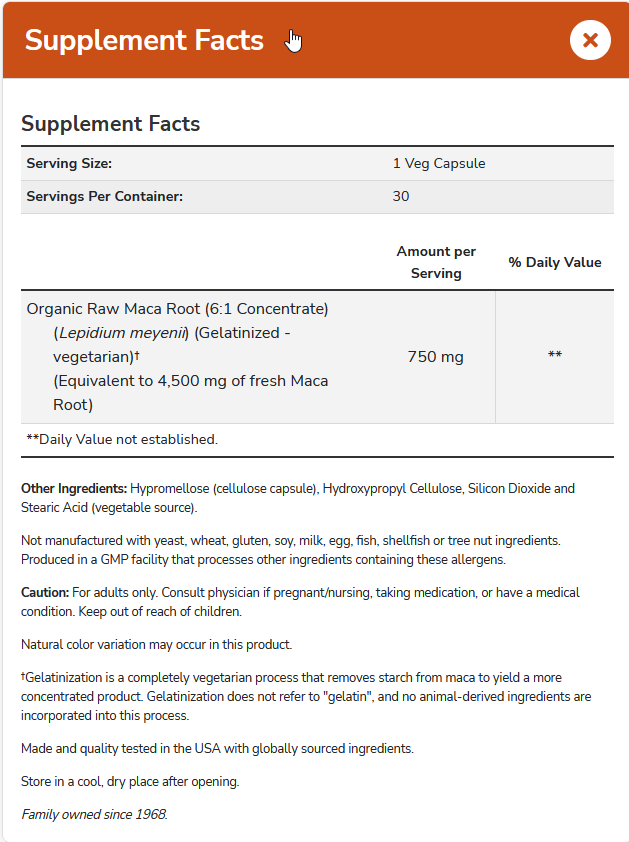Click the orange header title Supplement Facts
The width and height of the screenshot is (629, 842).
tap(144, 40)
